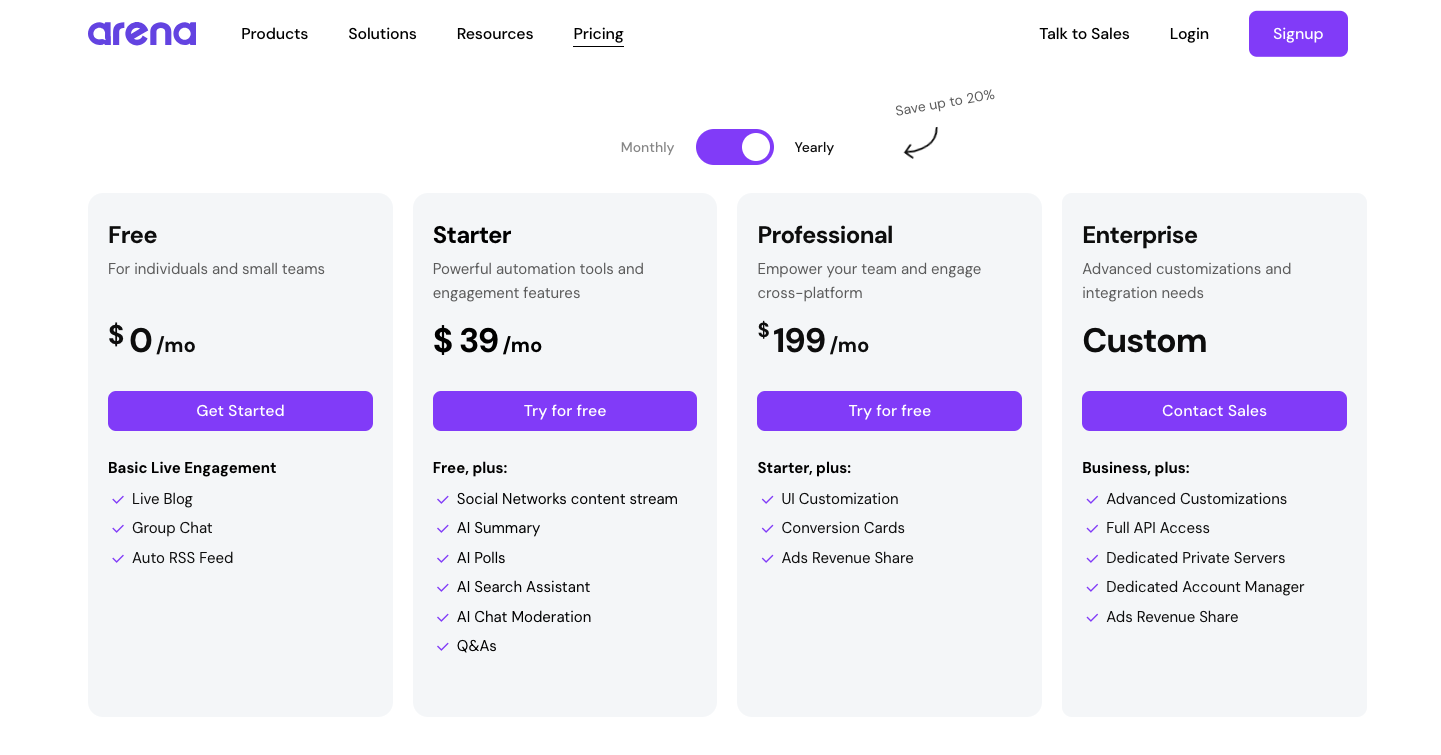
Task: Click the Arena logo
Action: coord(142,34)
